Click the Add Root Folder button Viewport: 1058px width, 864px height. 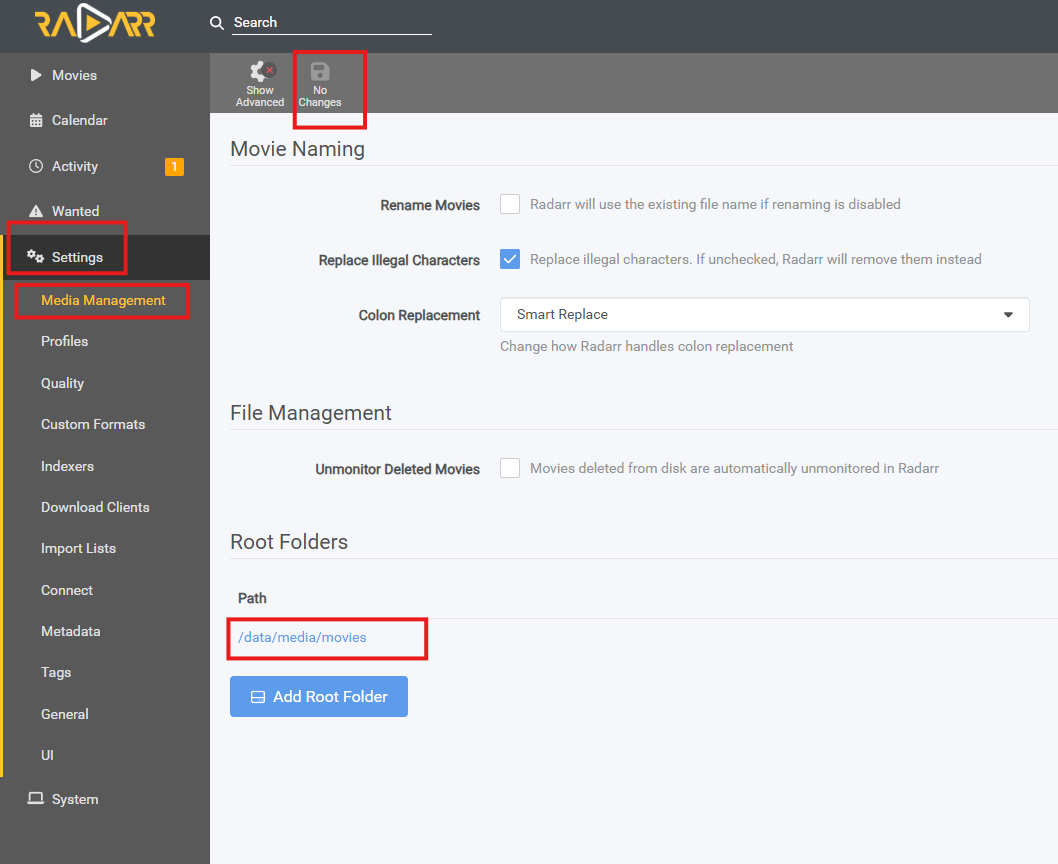coord(319,697)
